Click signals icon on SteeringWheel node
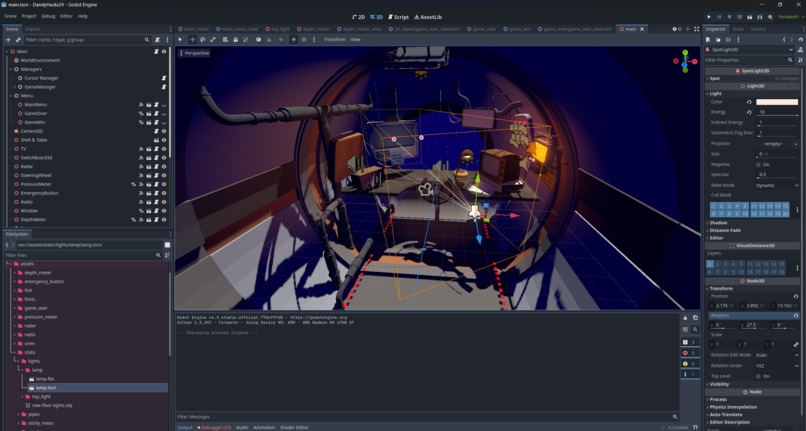 coord(141,175)
